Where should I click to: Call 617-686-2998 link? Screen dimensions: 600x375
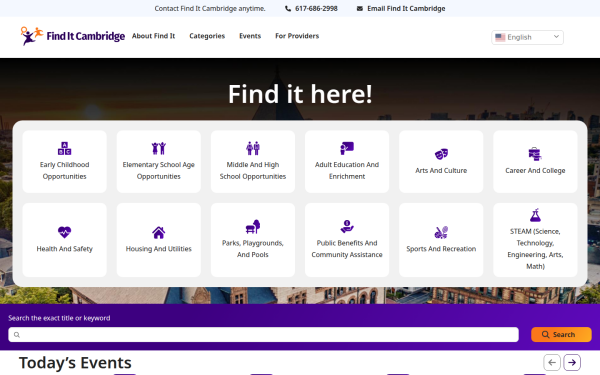(x=316, y=8)
